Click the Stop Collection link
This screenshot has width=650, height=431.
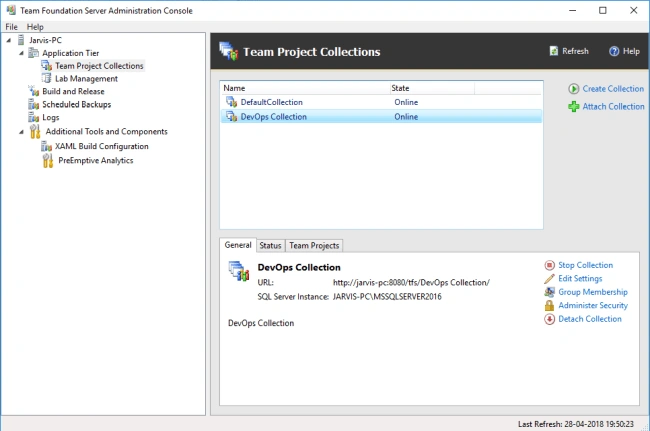585,265
